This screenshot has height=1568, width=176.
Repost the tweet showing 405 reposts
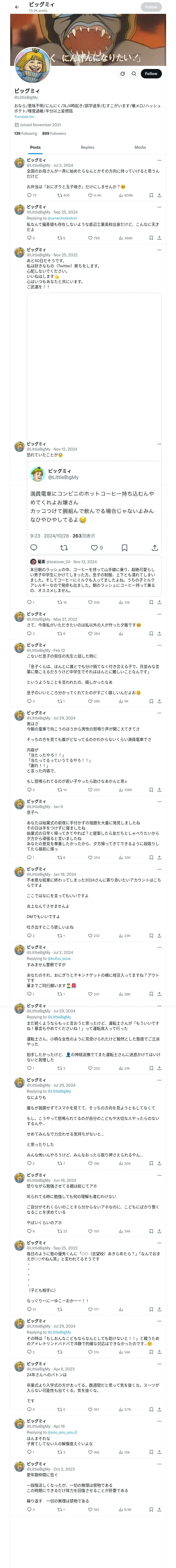(63, 195)
